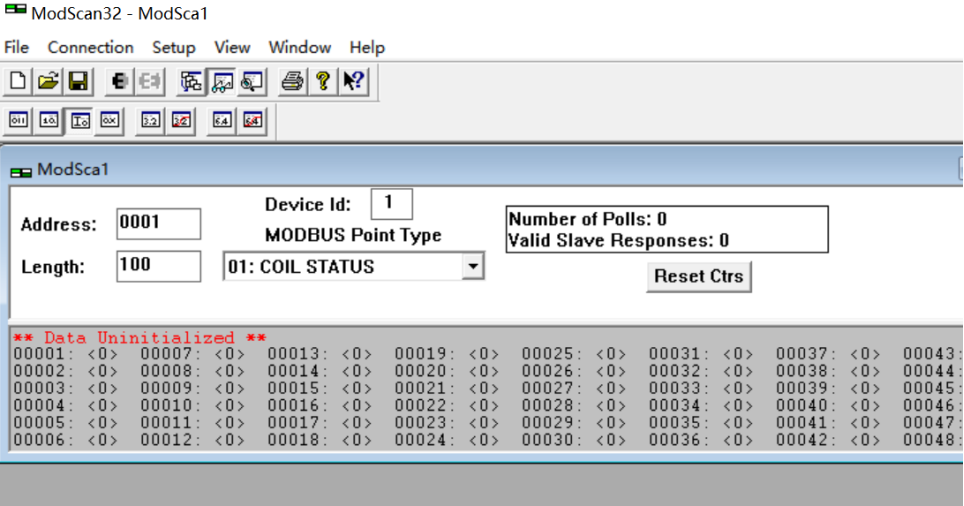The height and width of the screenshot is (506, 964).
Task: Toggle the show data glasses icon
Action: [x=222, y=81]
